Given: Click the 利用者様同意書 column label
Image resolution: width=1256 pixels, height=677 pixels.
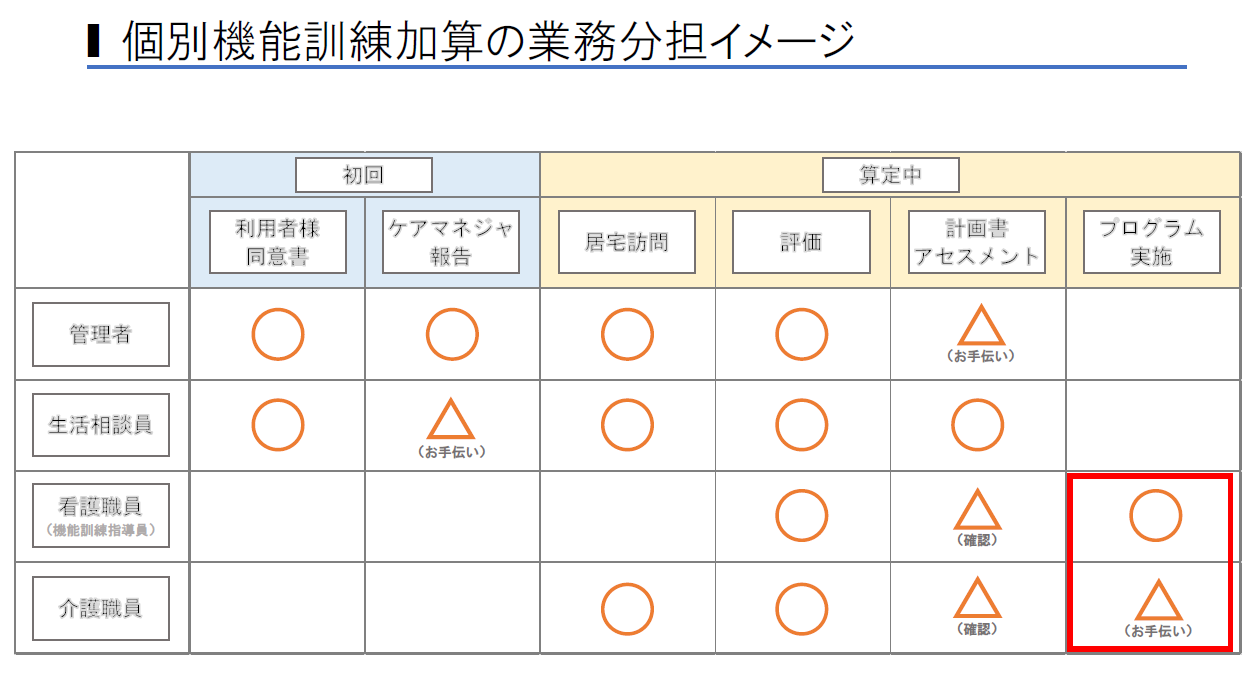Looking at the screenshot, I should point(278,241).
